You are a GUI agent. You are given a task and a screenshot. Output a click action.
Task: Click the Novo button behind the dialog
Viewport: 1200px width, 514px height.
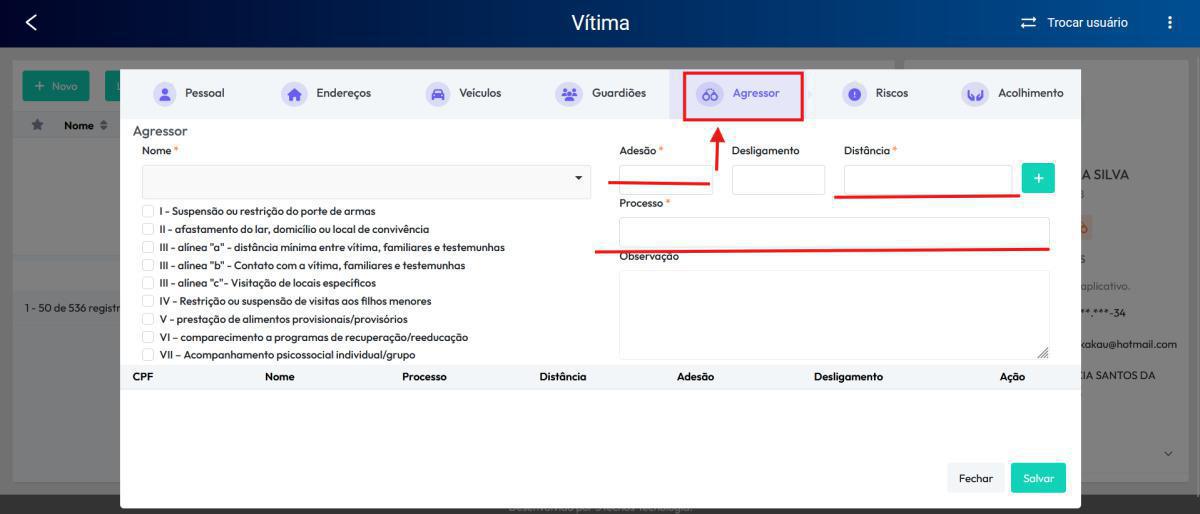(56, 86)
